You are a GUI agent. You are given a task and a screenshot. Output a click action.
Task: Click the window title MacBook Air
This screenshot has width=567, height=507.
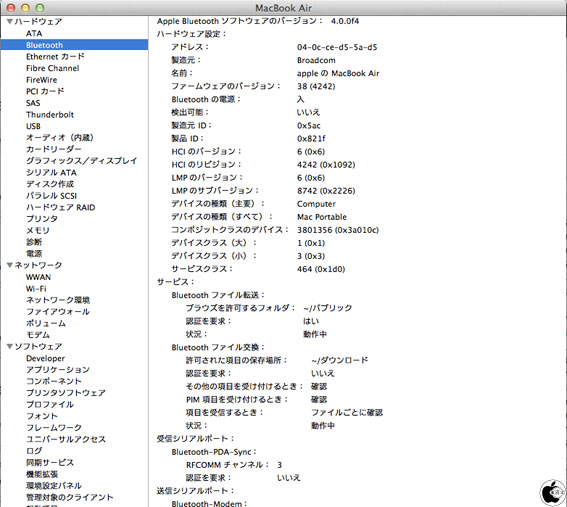tap(284, 8)
